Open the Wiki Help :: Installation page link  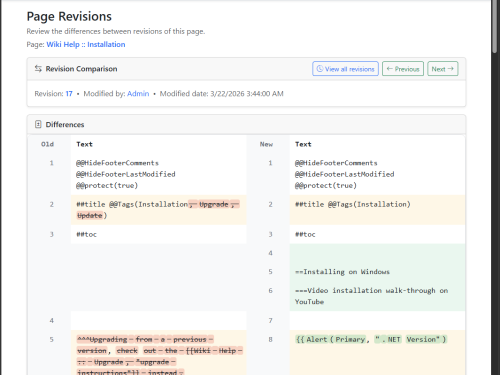pyautogui.click(x=86, y=44)
